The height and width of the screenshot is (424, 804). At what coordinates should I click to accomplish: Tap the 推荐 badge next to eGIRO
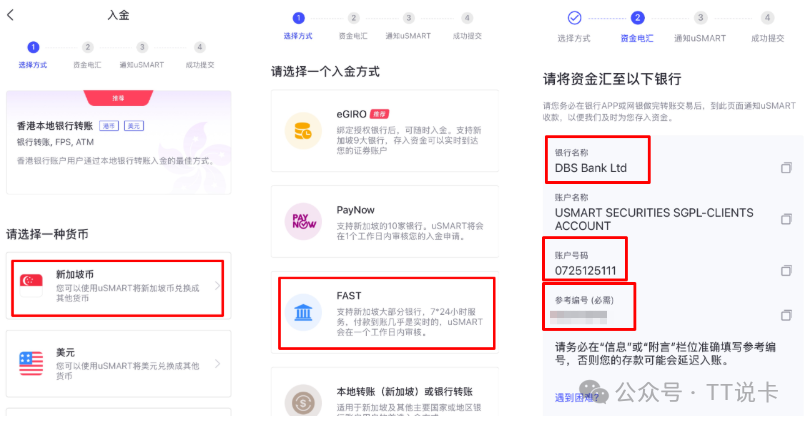pyautogui.click(x=379, y=114)
